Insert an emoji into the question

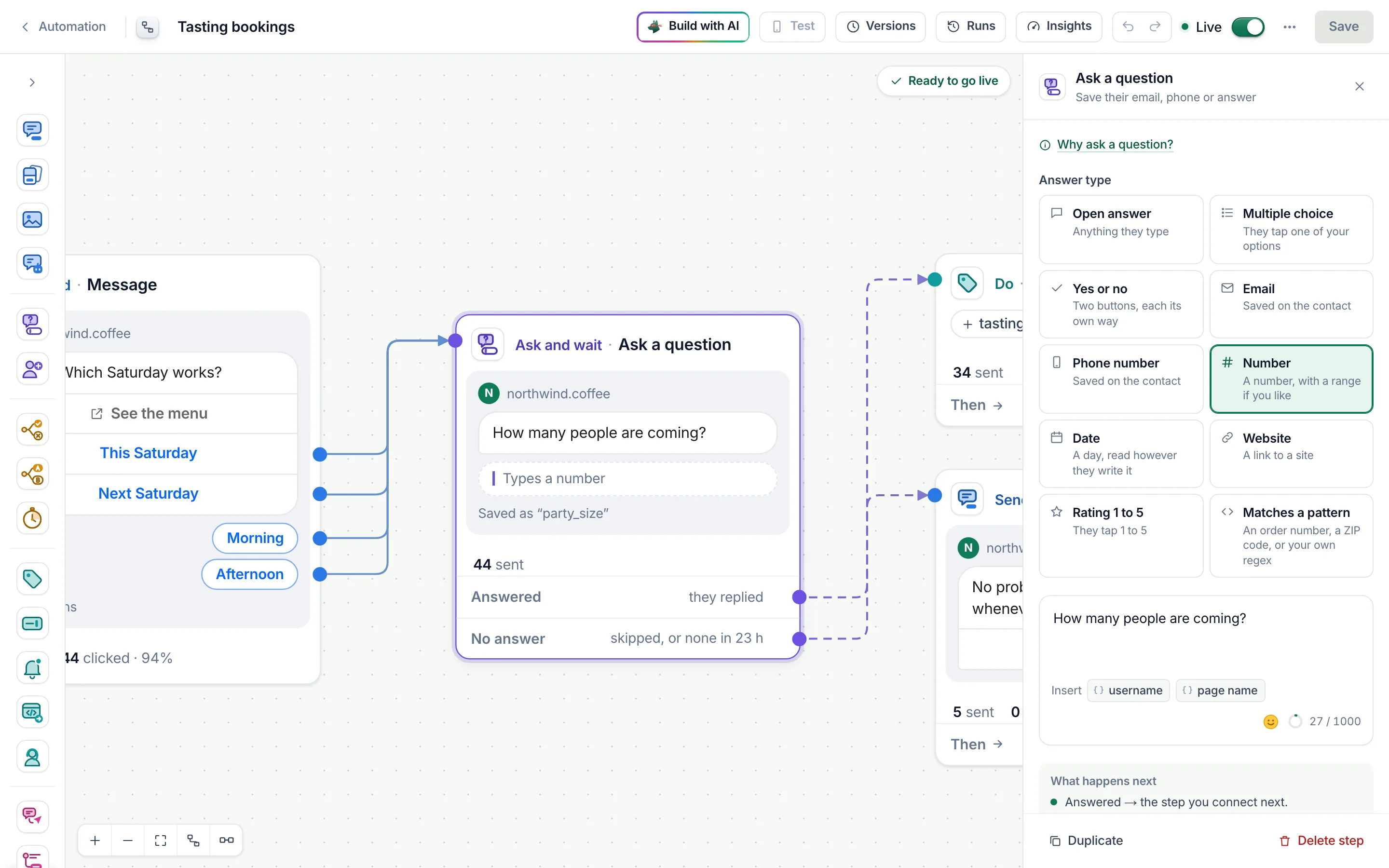(1271, 721)
